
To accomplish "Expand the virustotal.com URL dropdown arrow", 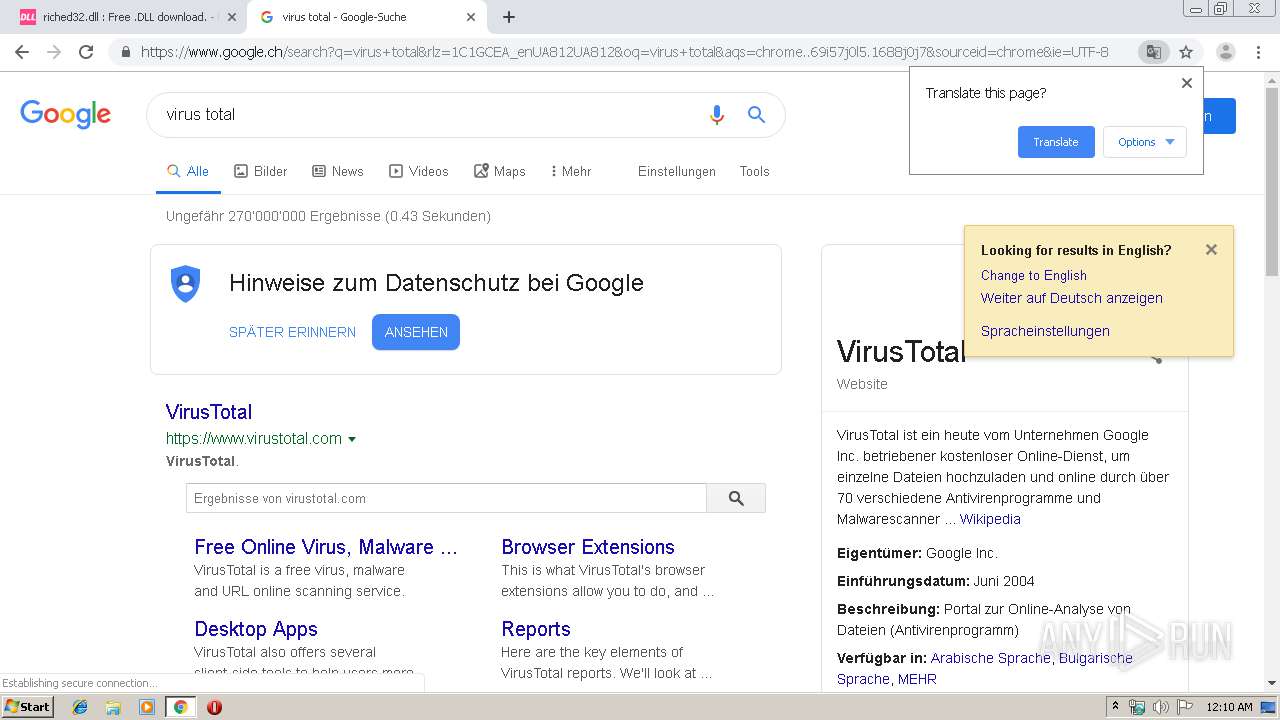I will [x=352, y=439].
